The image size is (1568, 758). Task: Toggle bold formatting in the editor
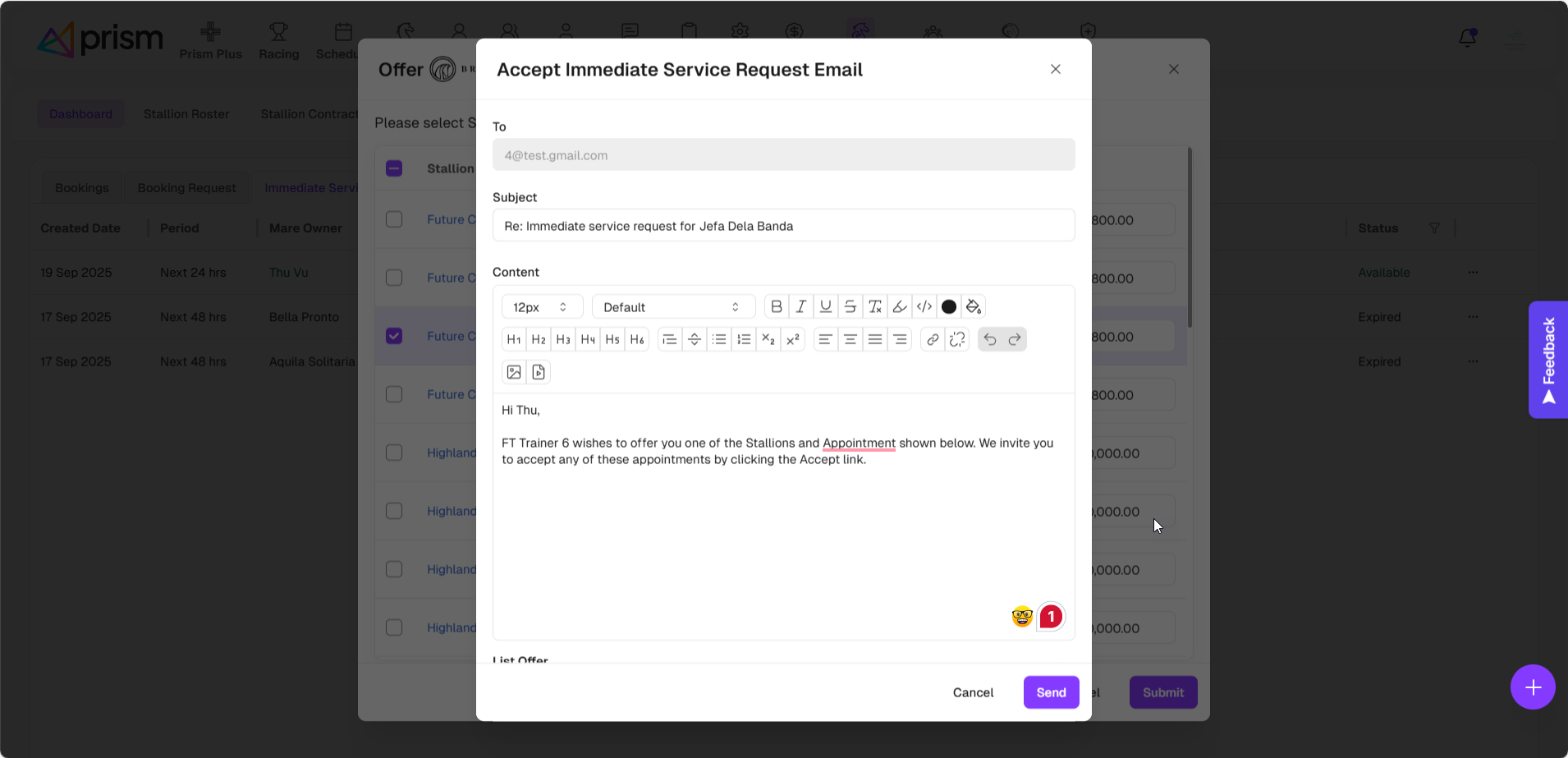(776, 306)
